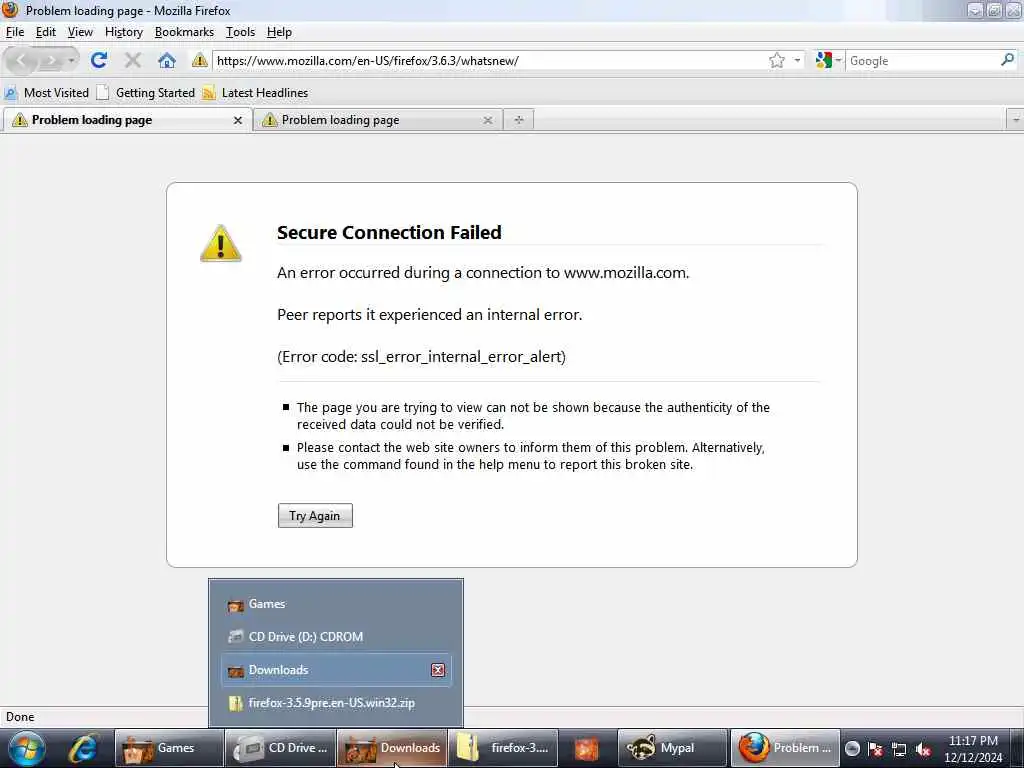
Task: Close Downloads window using red X
Action: (438, 670)
